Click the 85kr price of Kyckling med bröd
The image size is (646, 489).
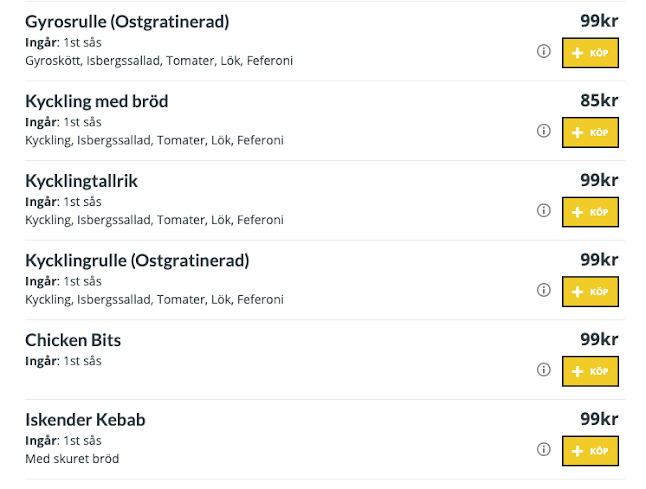pos(599,101)
